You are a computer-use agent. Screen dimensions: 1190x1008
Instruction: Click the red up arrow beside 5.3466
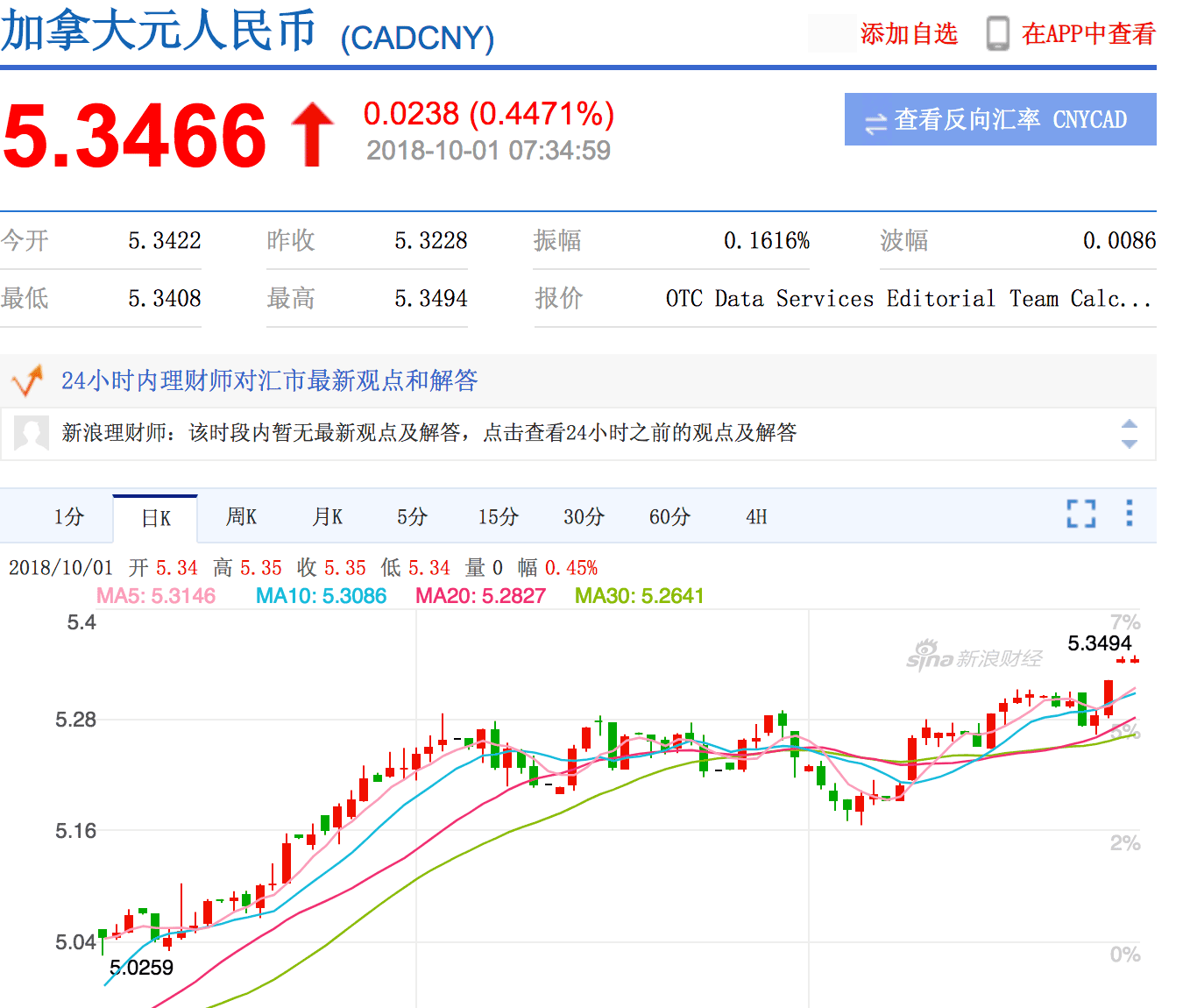[312, 134]
